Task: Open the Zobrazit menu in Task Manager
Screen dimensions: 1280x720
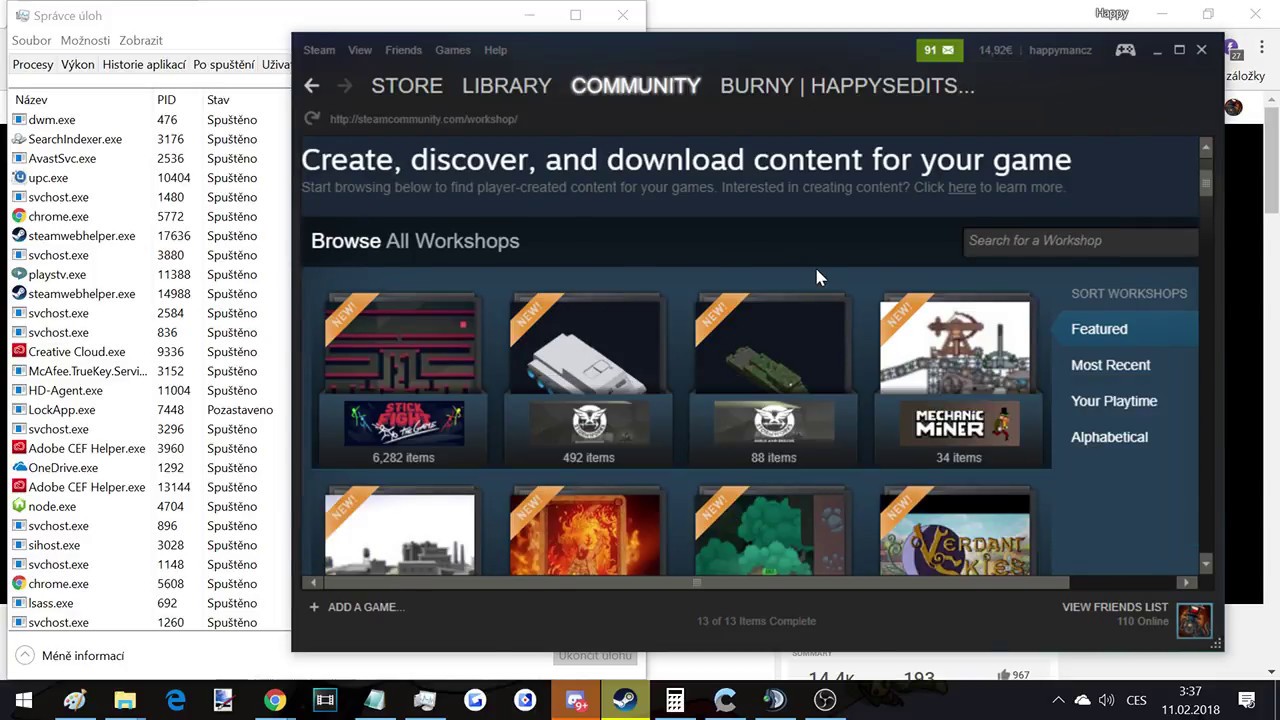Action: [x=141, y=41]
